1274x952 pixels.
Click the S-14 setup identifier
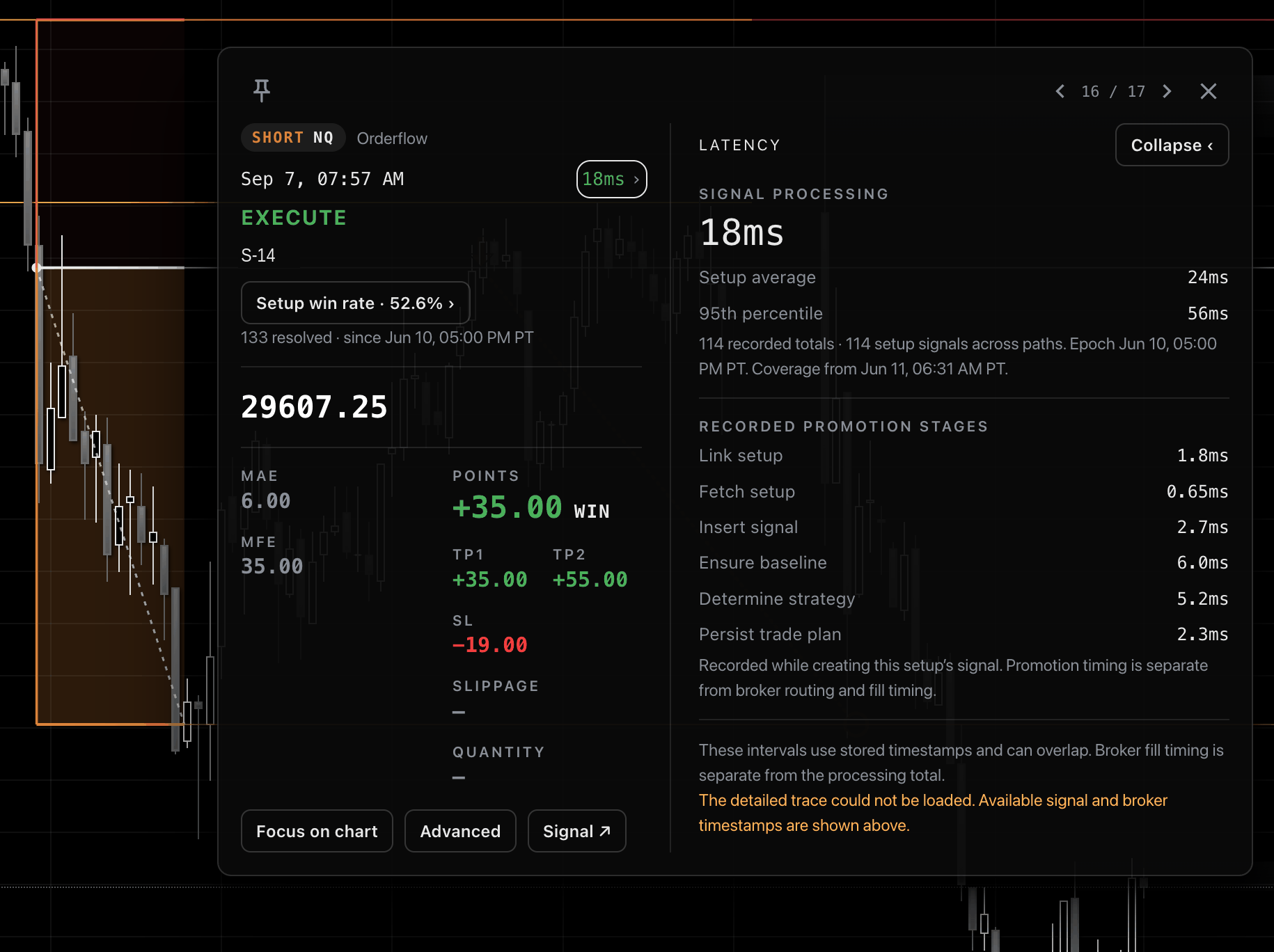[258, 255]
